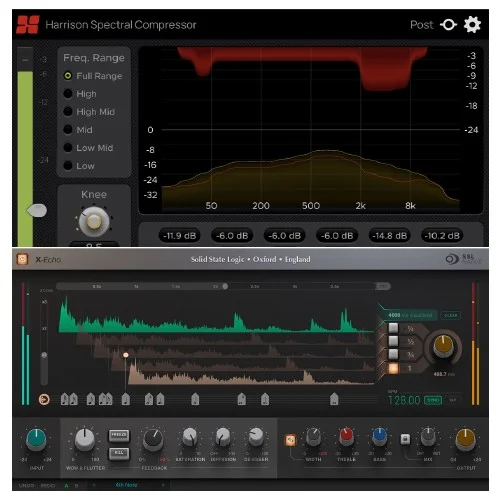Toggle the orange link button beside Width
500x500 pixels.
(290, 440)
